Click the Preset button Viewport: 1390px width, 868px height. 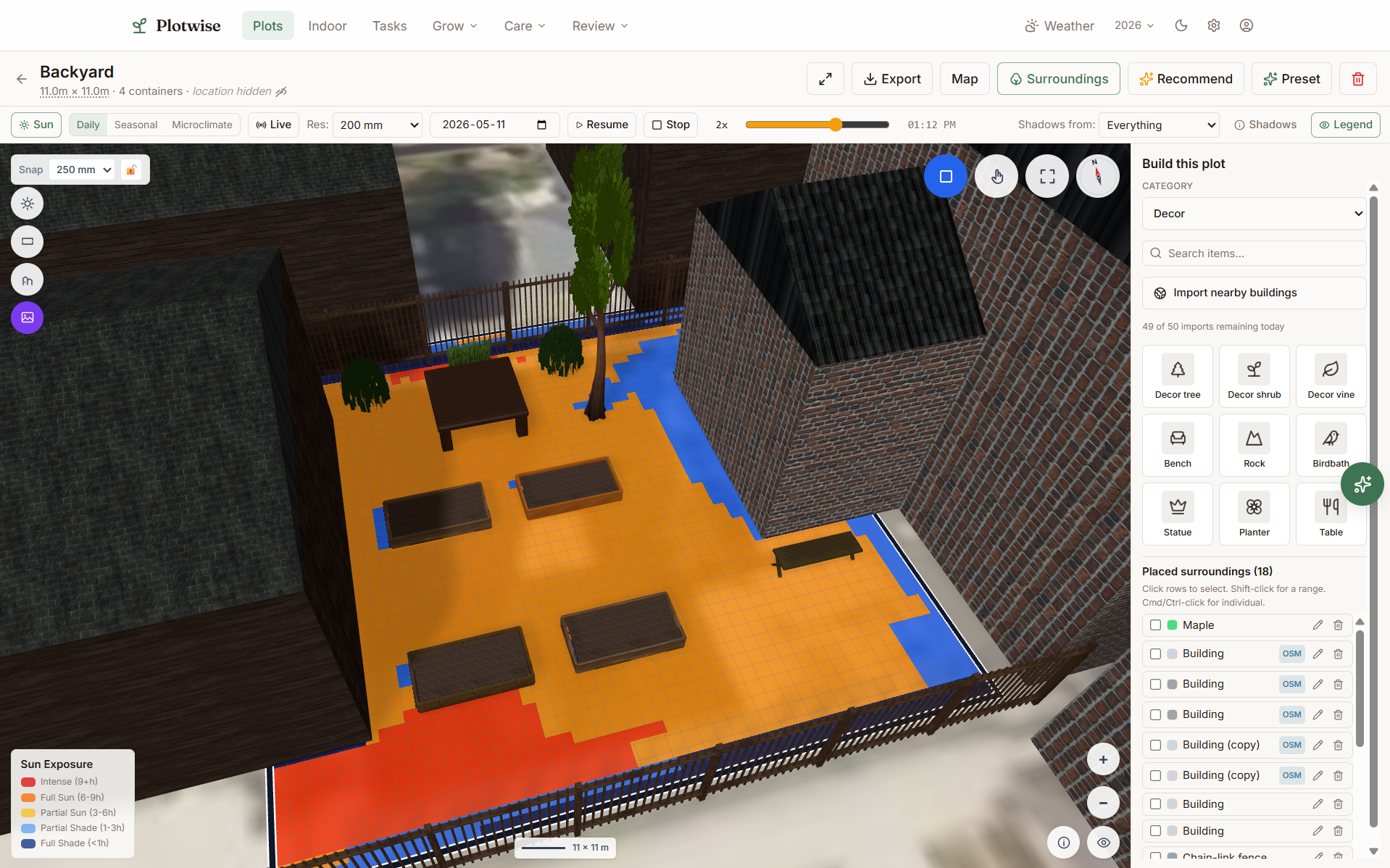pyautogui.click(x=1291, y=79)
